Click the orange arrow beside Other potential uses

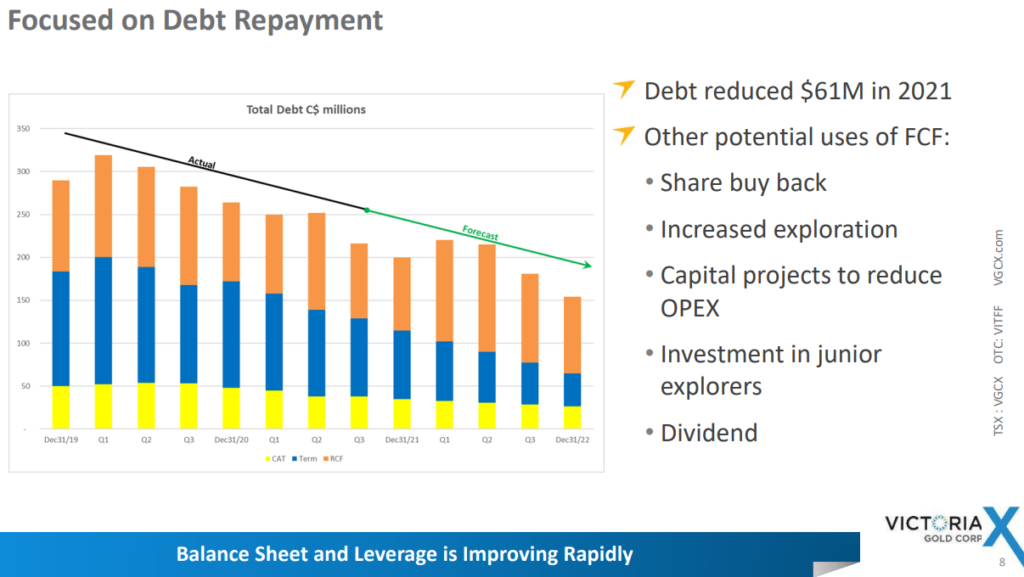pyautogui.click(x=624, y=134)
